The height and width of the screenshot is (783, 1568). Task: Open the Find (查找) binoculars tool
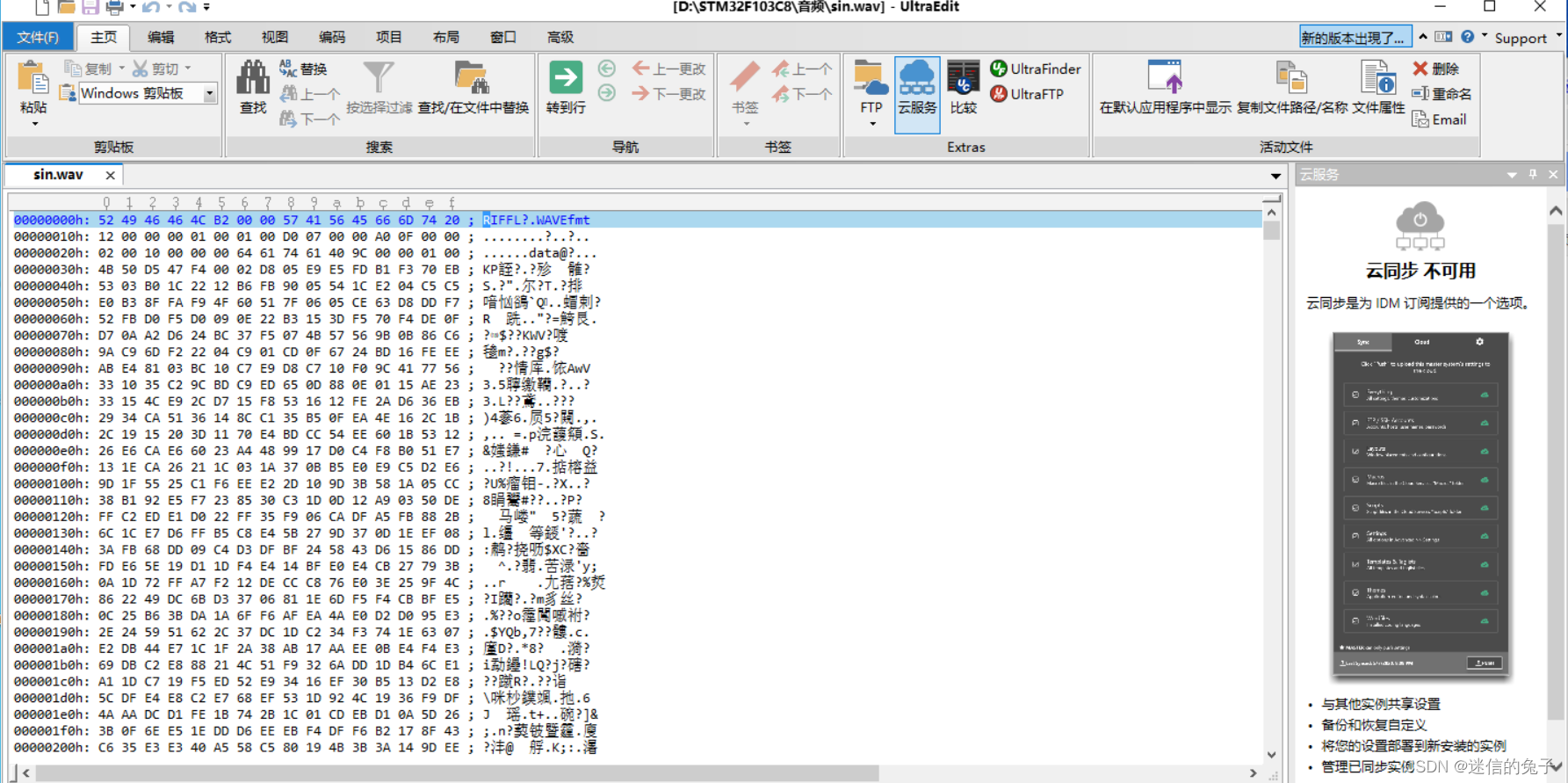pos(253,77)
